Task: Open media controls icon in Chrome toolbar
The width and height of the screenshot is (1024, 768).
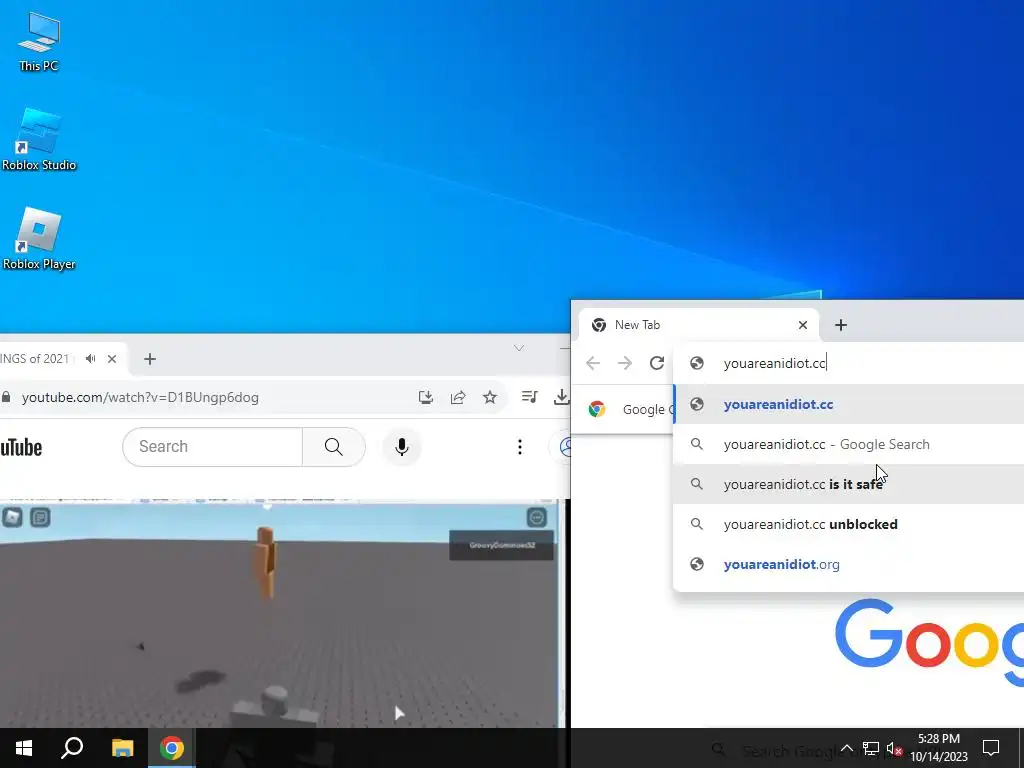Action: point(530,396)
